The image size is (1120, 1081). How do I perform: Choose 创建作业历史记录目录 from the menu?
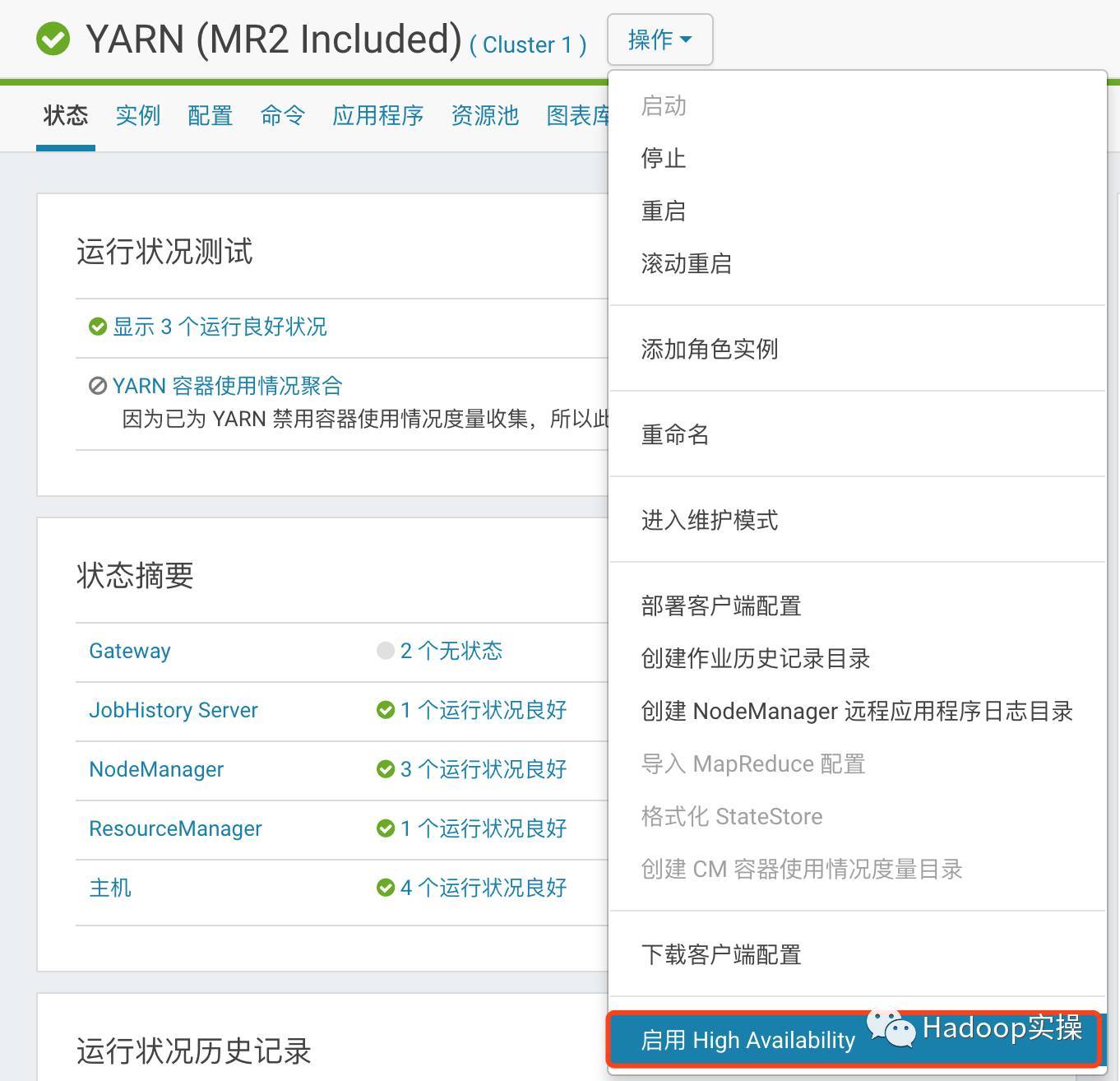[858, 658]
